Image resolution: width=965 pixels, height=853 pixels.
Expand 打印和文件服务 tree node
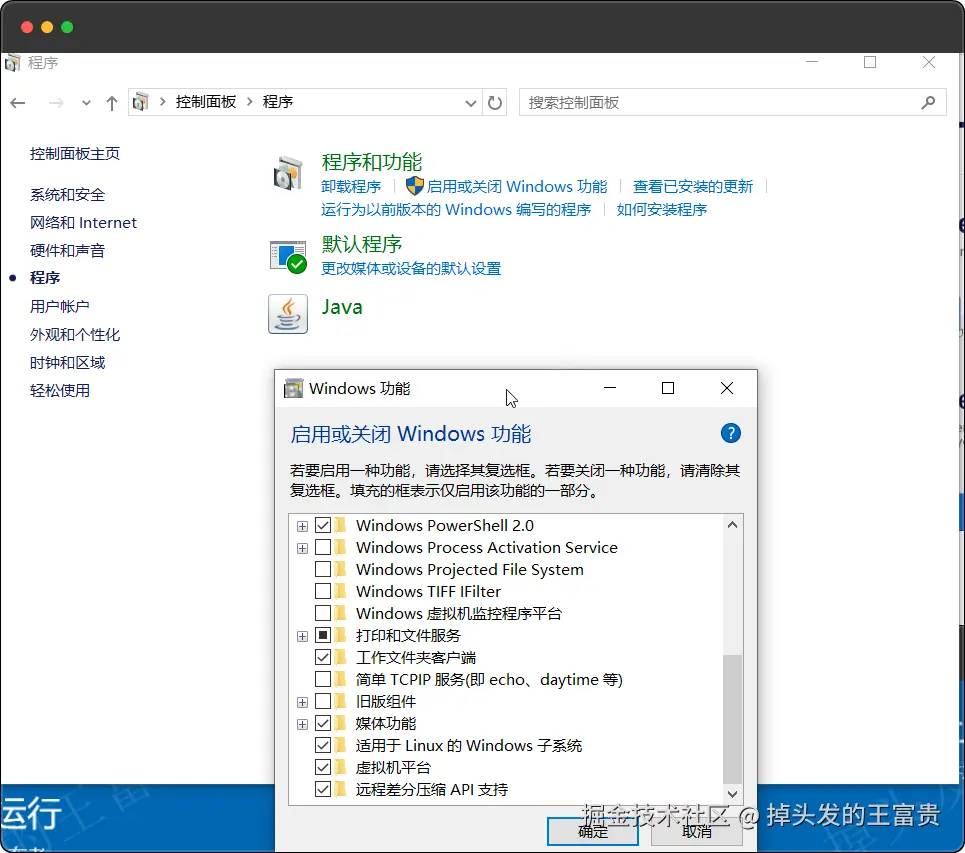pos(302,636)
